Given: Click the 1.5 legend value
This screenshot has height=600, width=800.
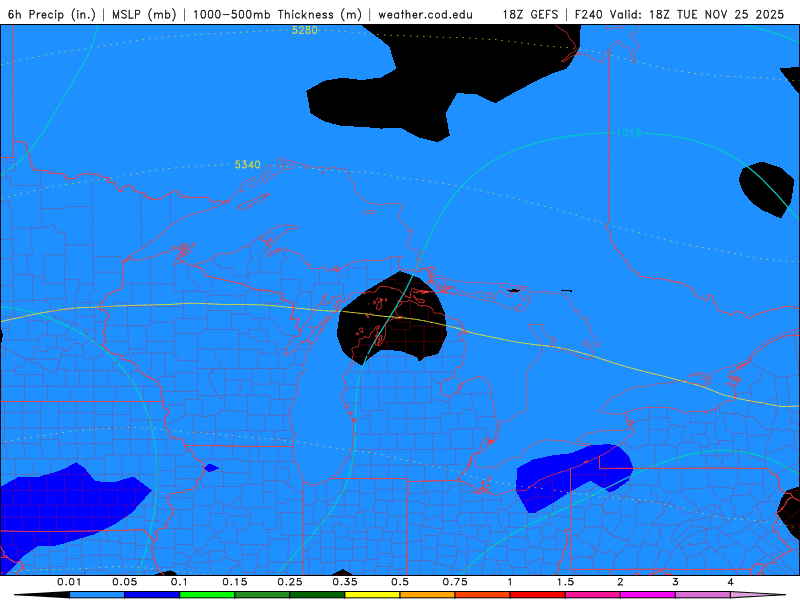Looking at the screenshot, I should pyautogui.click(x=565, y=582).
